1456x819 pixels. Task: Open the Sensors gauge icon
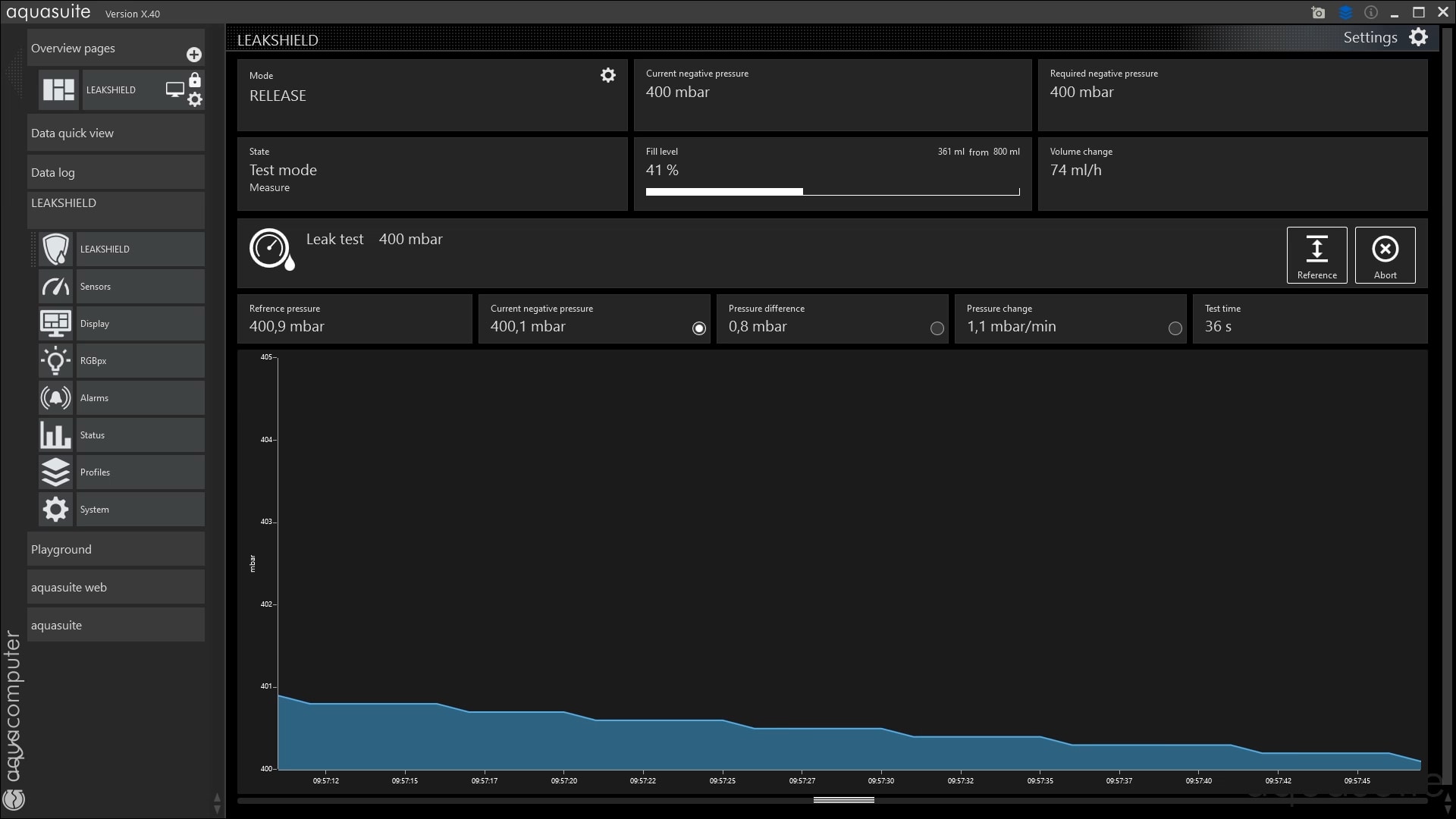(x=56, y=286)
